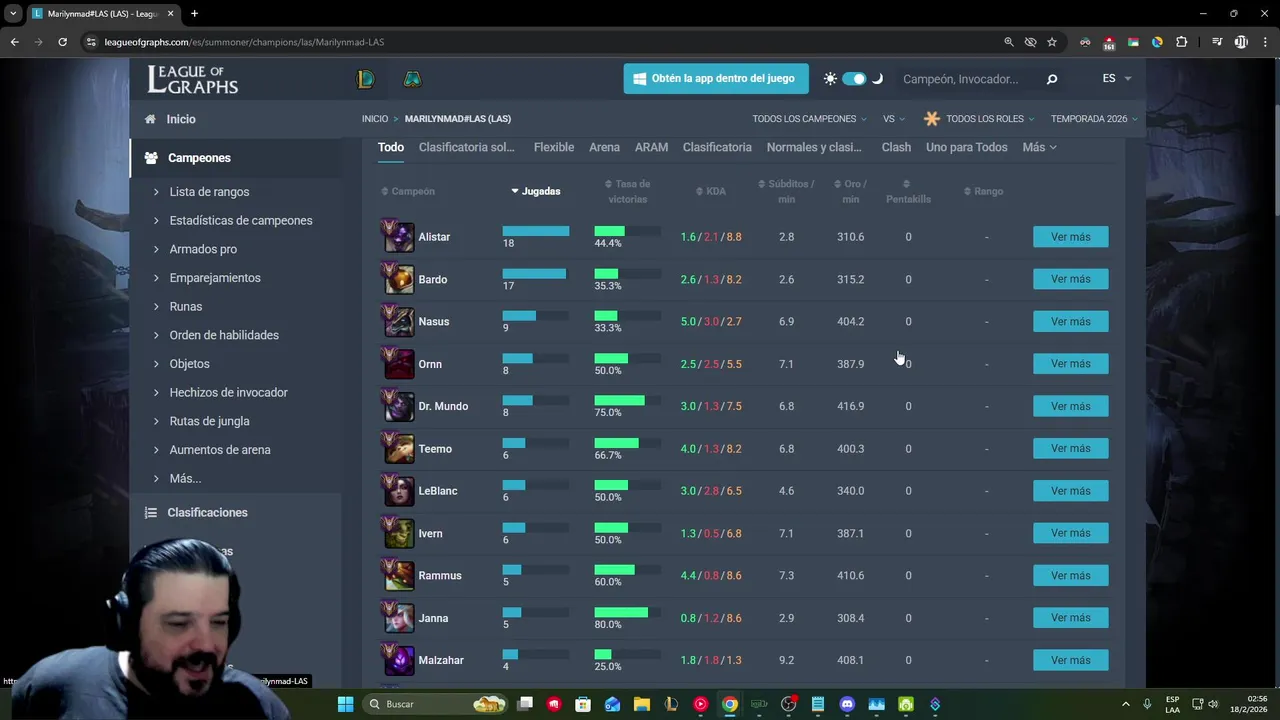Select the Clash tab
This screenshot has width=1280, height=720.
pos(896,147)
